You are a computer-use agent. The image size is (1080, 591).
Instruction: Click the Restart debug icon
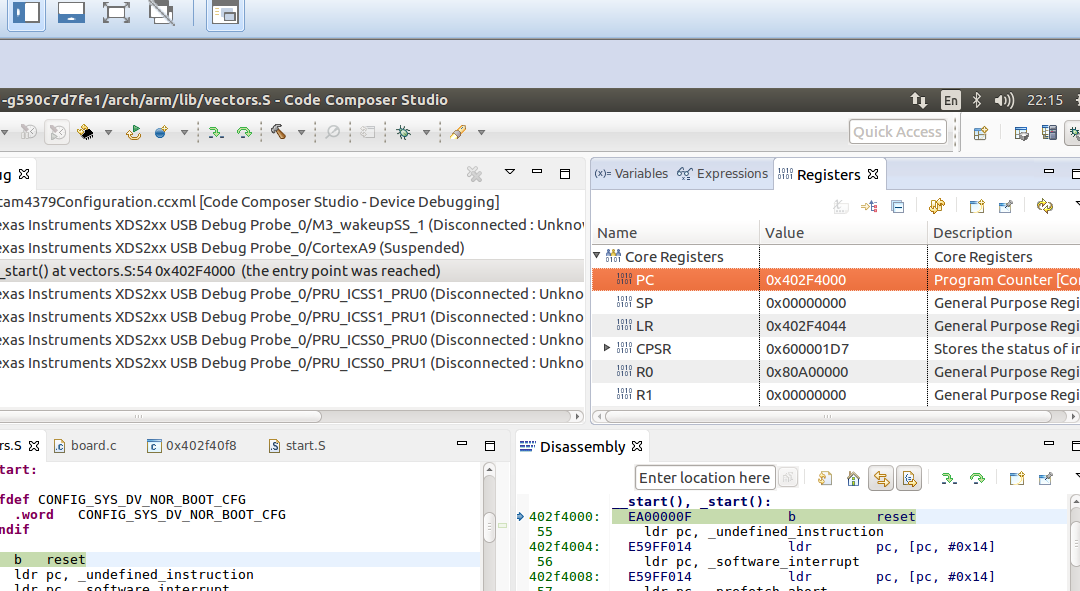134,132
